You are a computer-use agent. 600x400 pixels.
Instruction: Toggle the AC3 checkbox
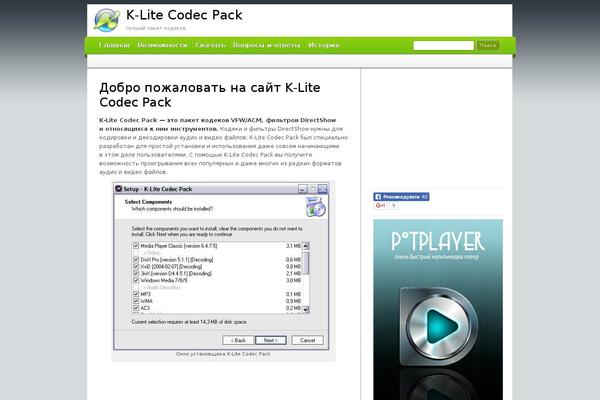tap(136, 308)
